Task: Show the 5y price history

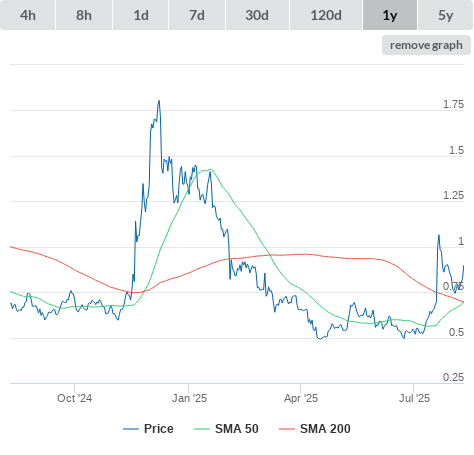Action: pyautogui.click(x=445, y=15)
